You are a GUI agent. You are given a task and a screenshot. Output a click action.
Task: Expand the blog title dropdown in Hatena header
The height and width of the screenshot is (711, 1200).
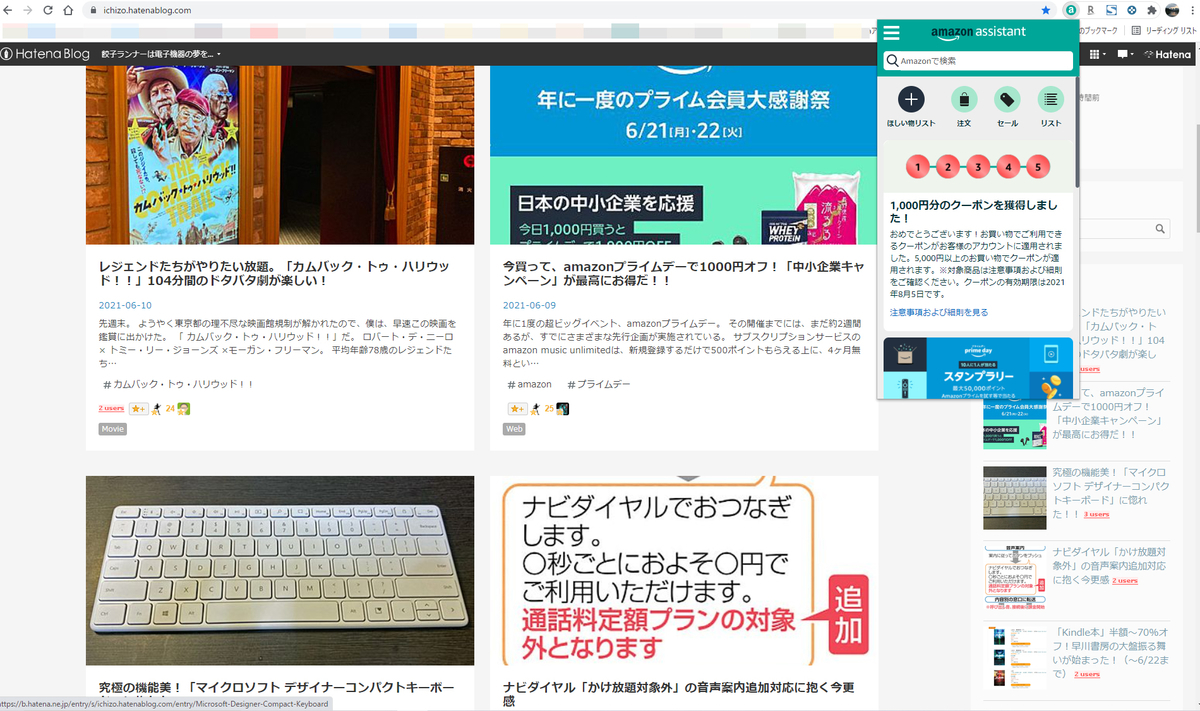(x=160, y=54)
